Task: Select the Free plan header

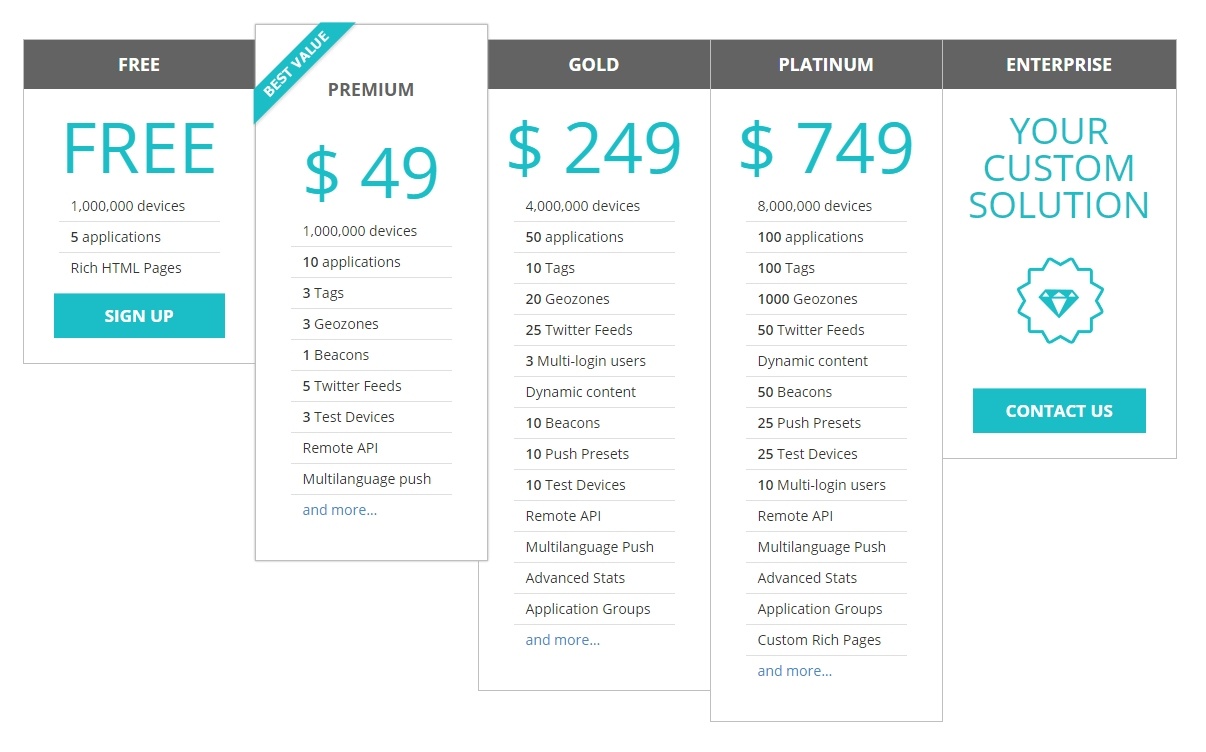Action: (x=139, y=64)
